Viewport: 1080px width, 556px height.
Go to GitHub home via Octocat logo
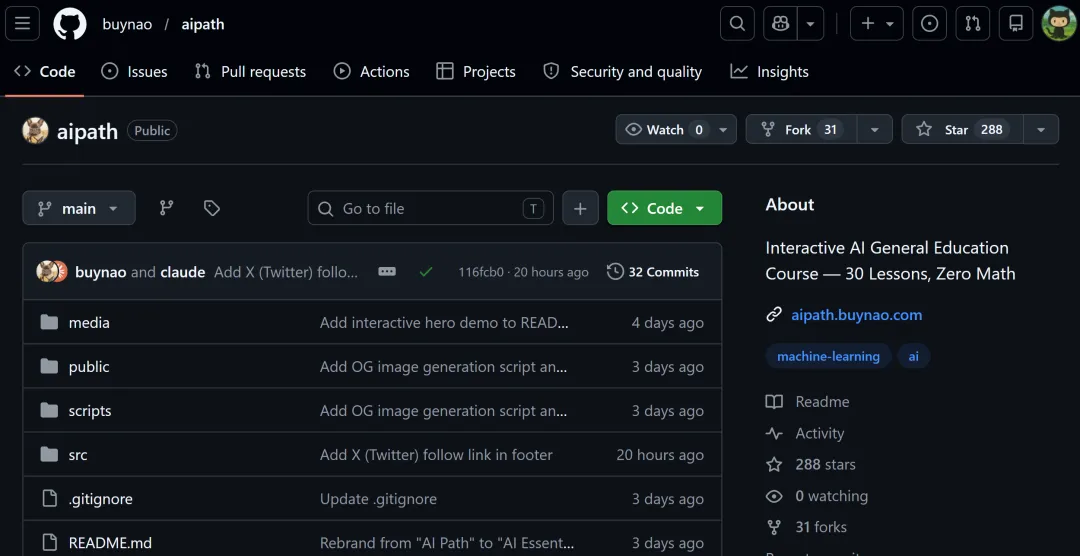pos(70,24)
